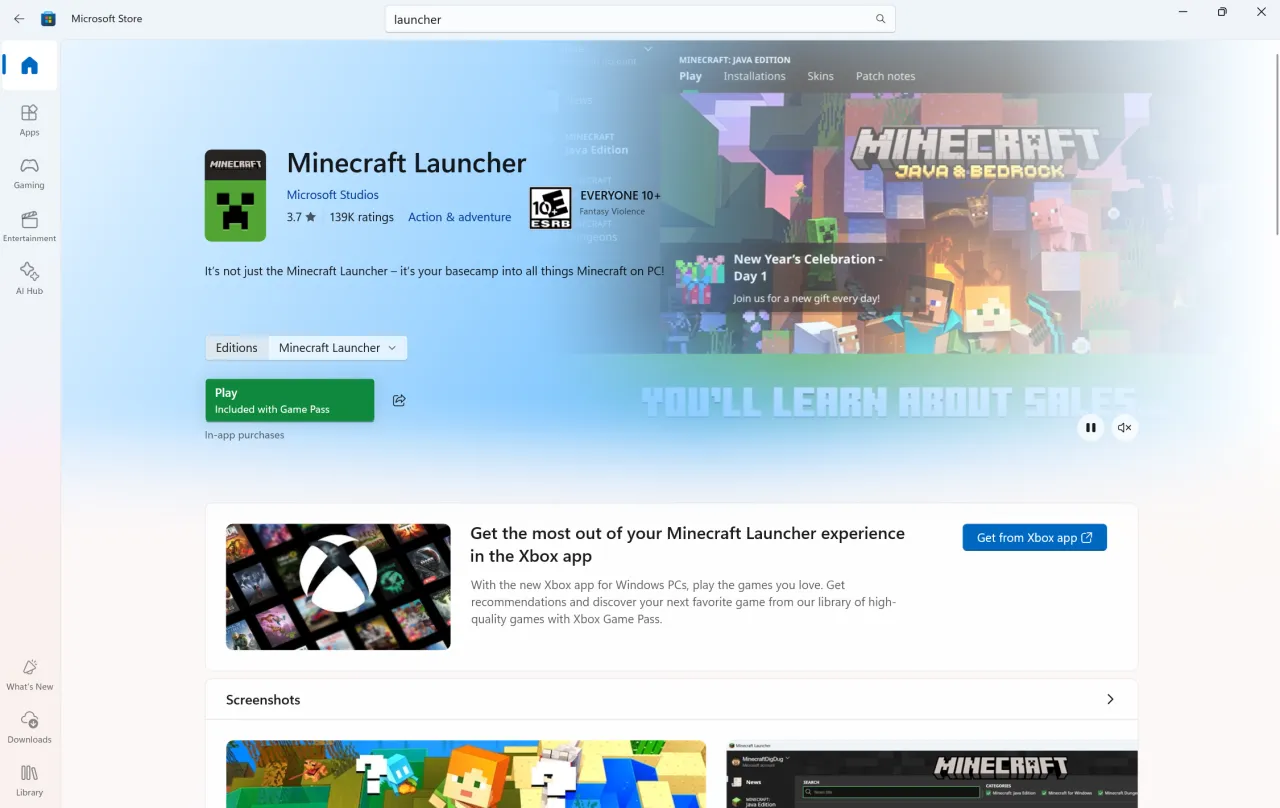Screen dimensions: 1280x808
Task: View Patch notes in the trailer overlay
Action: (885, 76)
